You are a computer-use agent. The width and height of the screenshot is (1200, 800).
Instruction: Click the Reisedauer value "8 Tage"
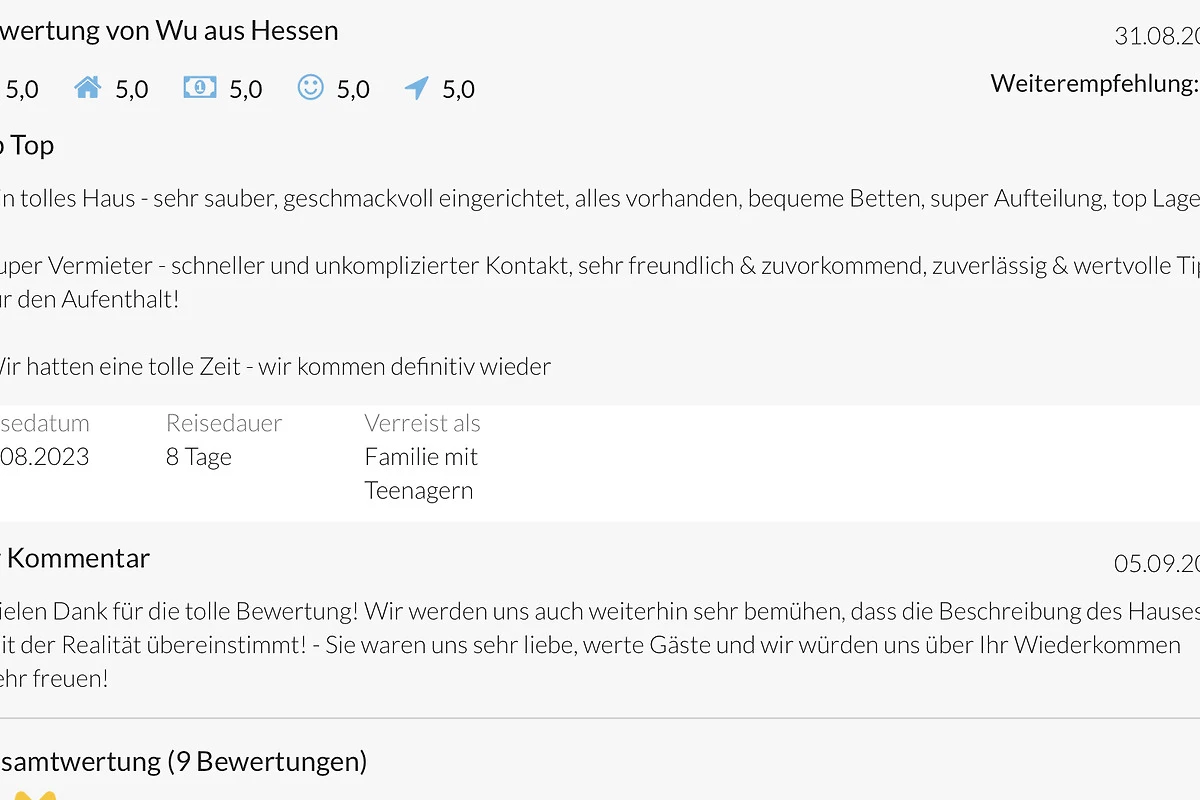click(199, 458)
